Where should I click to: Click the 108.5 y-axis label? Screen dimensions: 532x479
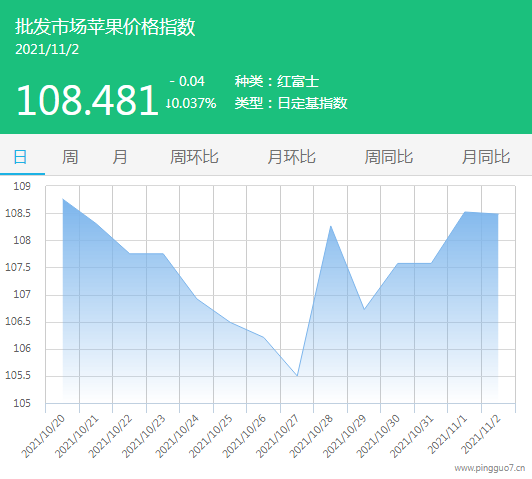click(x=18, y=213)
